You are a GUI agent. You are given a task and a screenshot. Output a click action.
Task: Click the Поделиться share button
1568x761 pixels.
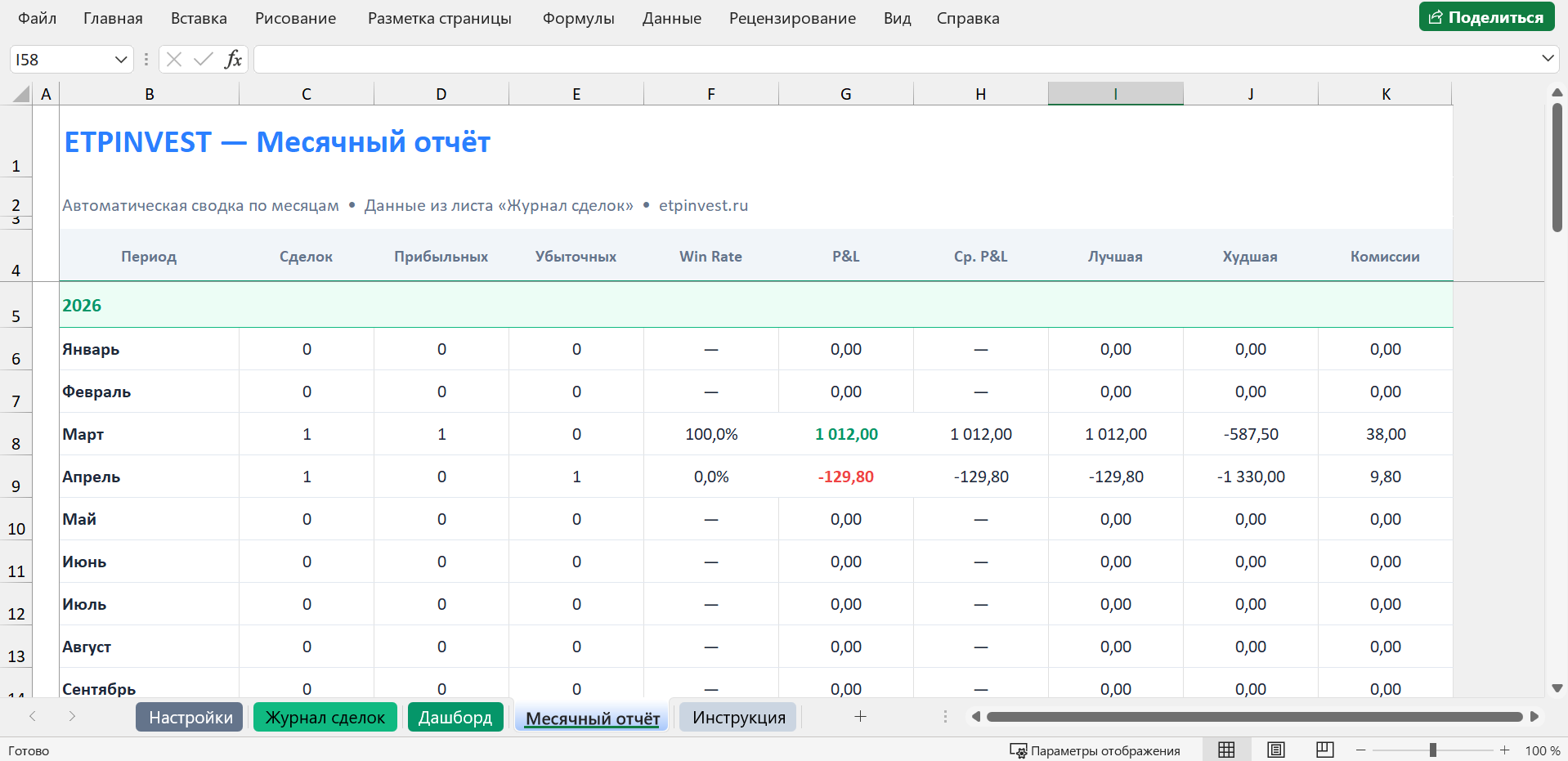1486,17
